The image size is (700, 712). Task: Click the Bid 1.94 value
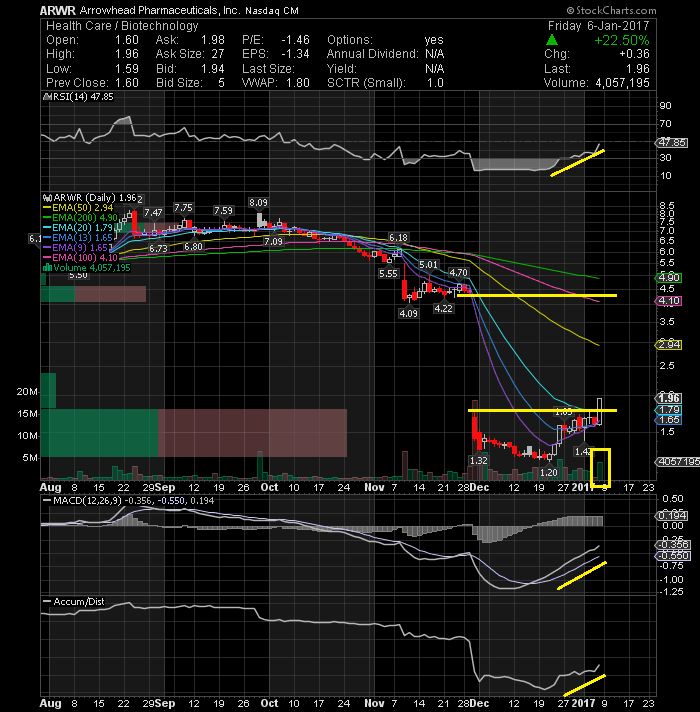[x=212, y=69]
